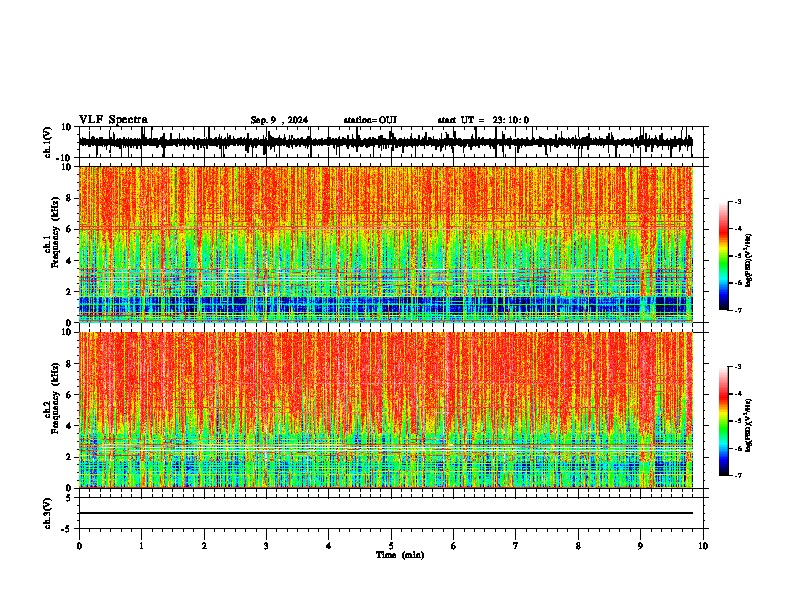Click the ch.1 spectrogram color scale bar

coord(724,256)
